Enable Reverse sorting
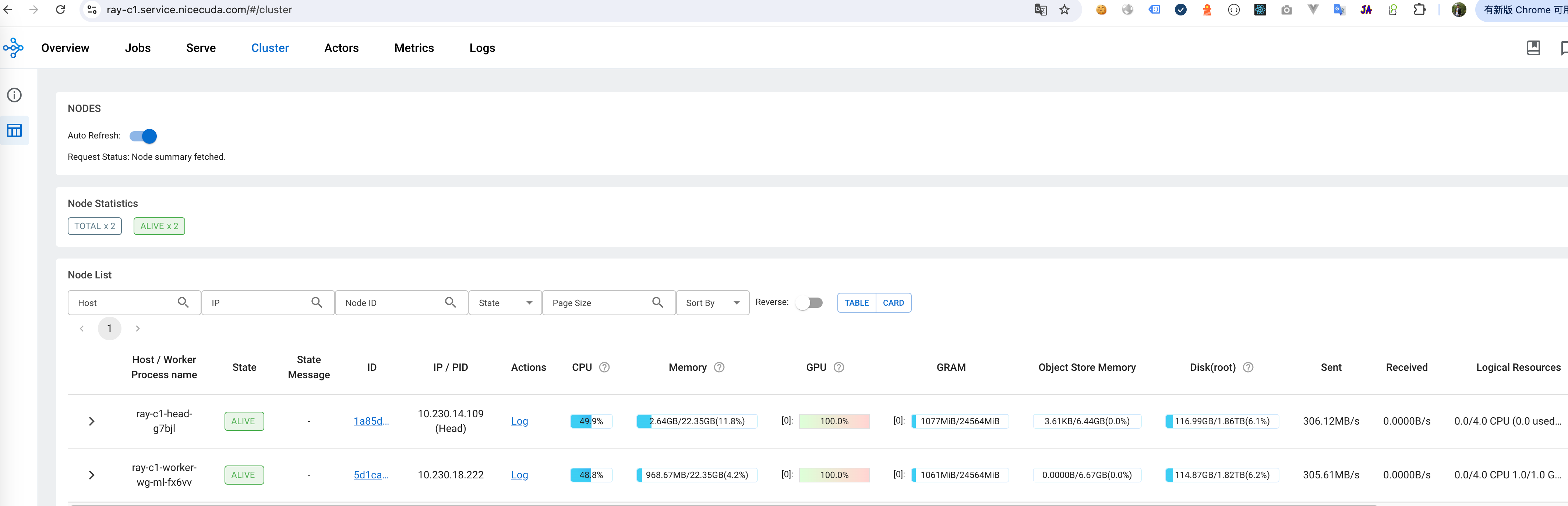Image resolution: width=1568 pixels, height=506 pixels. pyautogui.click(x=809, y=302)
